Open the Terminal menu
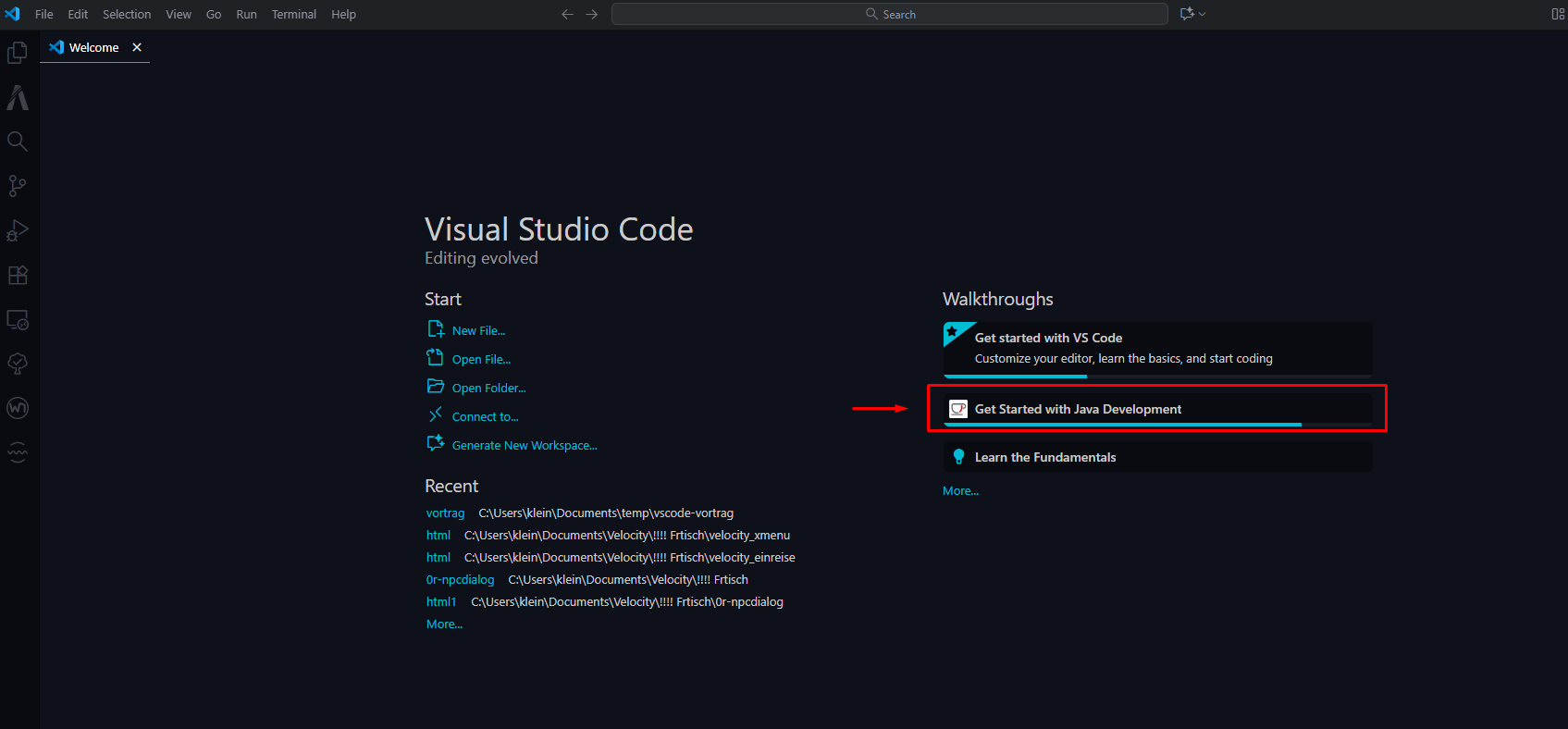Viewport: 1568px width, 729px height. 294,14
